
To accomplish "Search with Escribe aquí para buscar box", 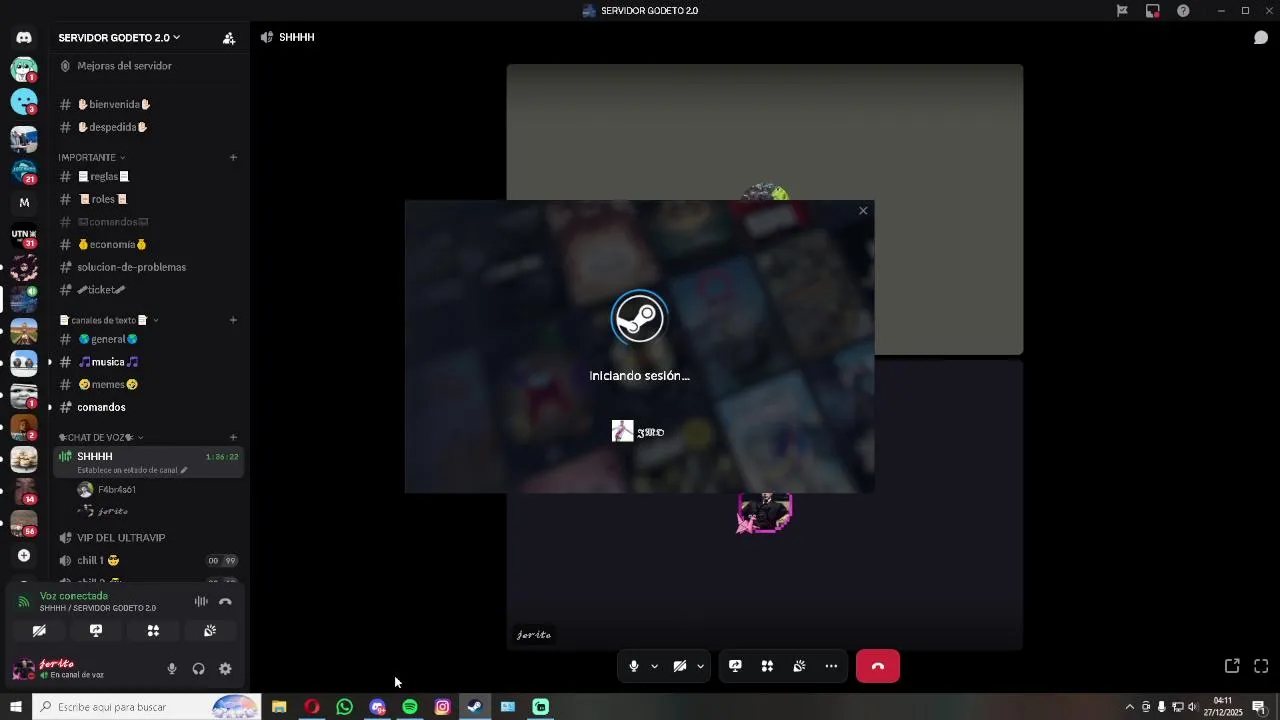I will tap(146, 707).
